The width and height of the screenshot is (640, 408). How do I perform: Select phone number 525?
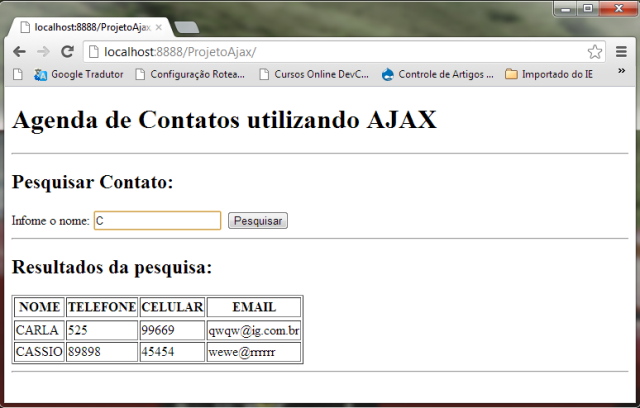coord(102,330)
